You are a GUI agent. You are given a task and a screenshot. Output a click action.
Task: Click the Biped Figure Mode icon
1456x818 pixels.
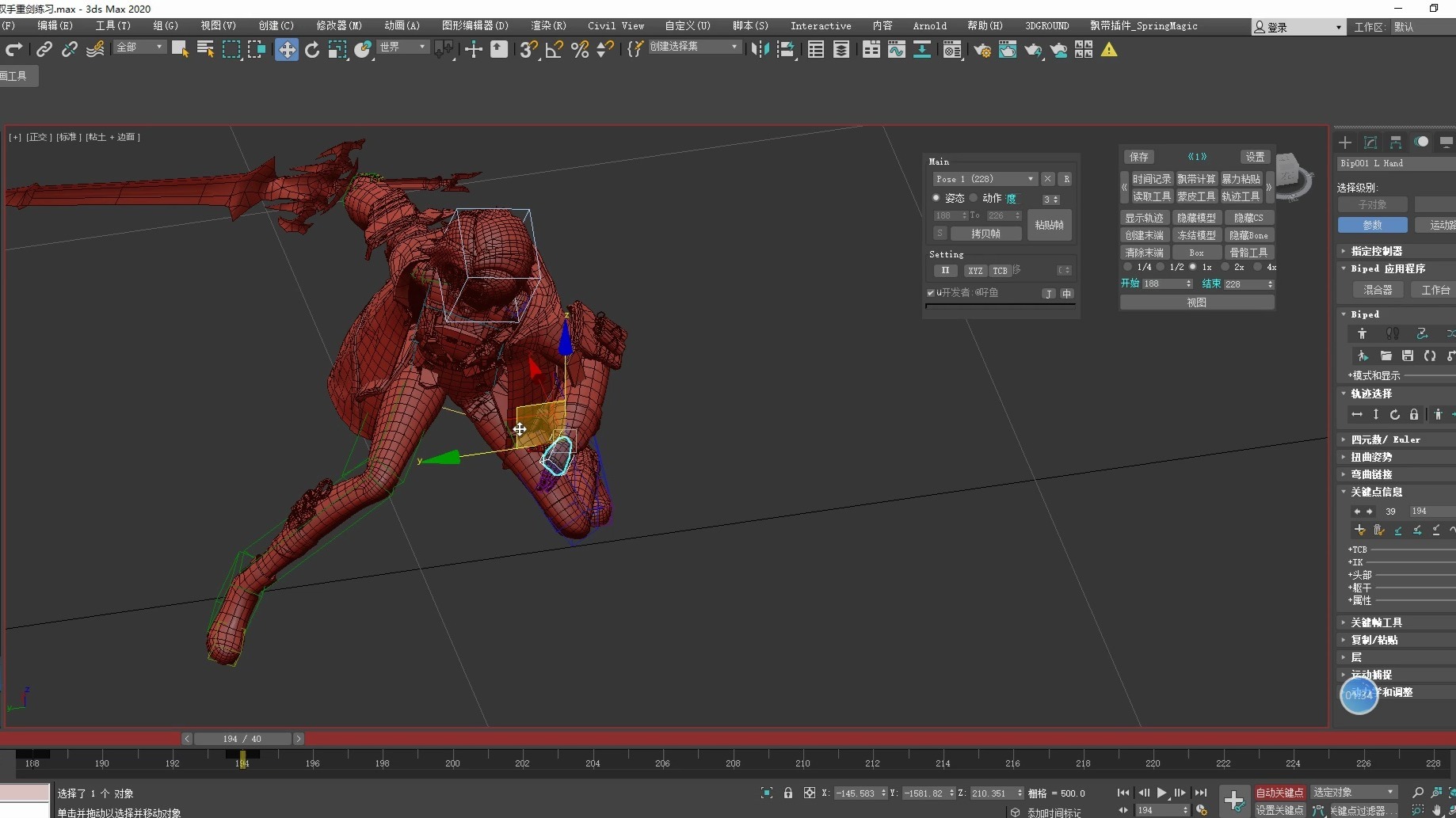click(x=1363, y=333)
